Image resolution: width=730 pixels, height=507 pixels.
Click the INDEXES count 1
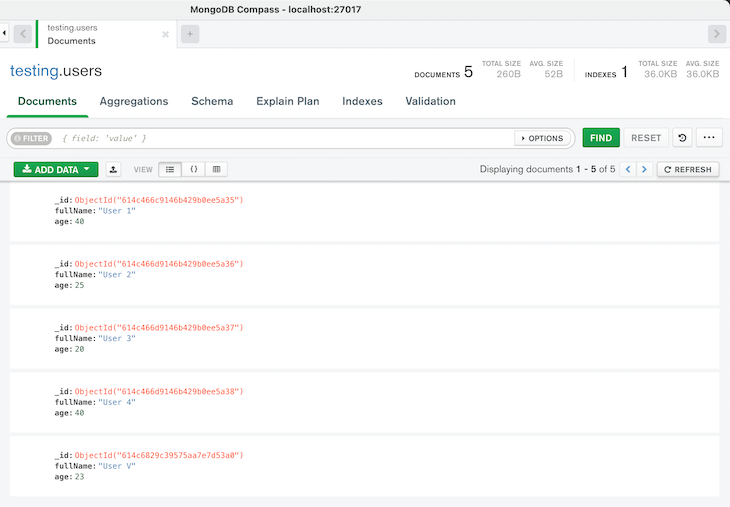click(624, 72)
